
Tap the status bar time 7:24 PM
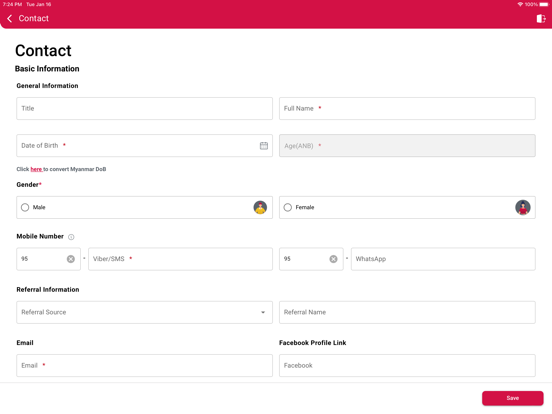pyautogui.click(x=12, y=4)
